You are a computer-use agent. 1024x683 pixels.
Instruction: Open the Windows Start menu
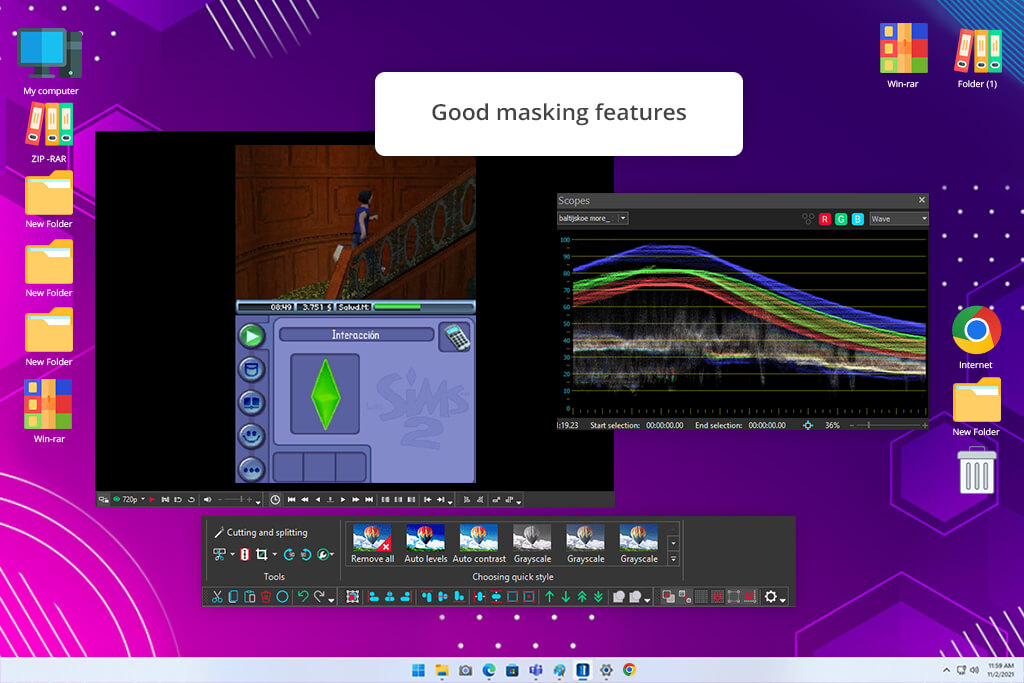point(418,670)
